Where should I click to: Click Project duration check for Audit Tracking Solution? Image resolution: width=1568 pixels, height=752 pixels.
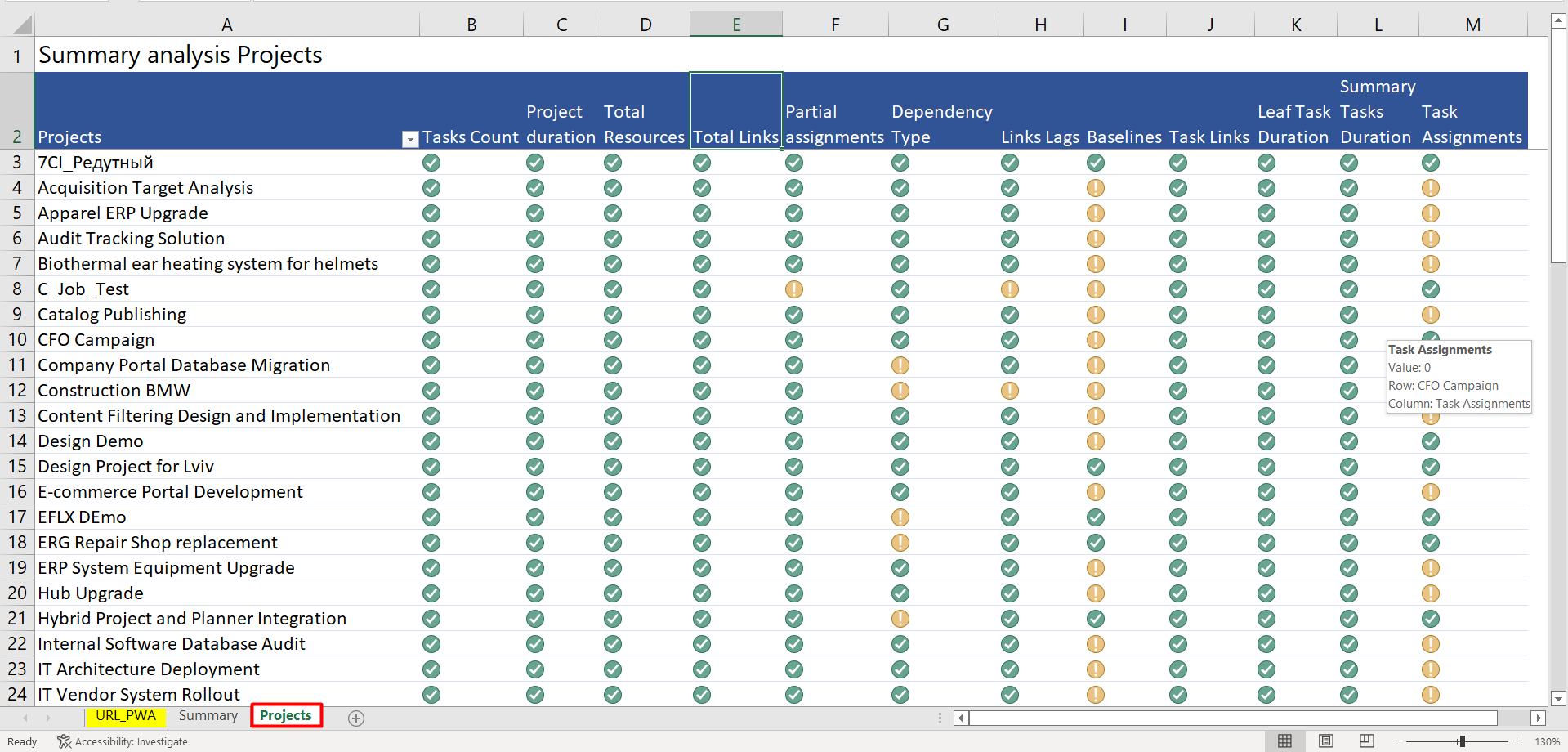point(535,239)
